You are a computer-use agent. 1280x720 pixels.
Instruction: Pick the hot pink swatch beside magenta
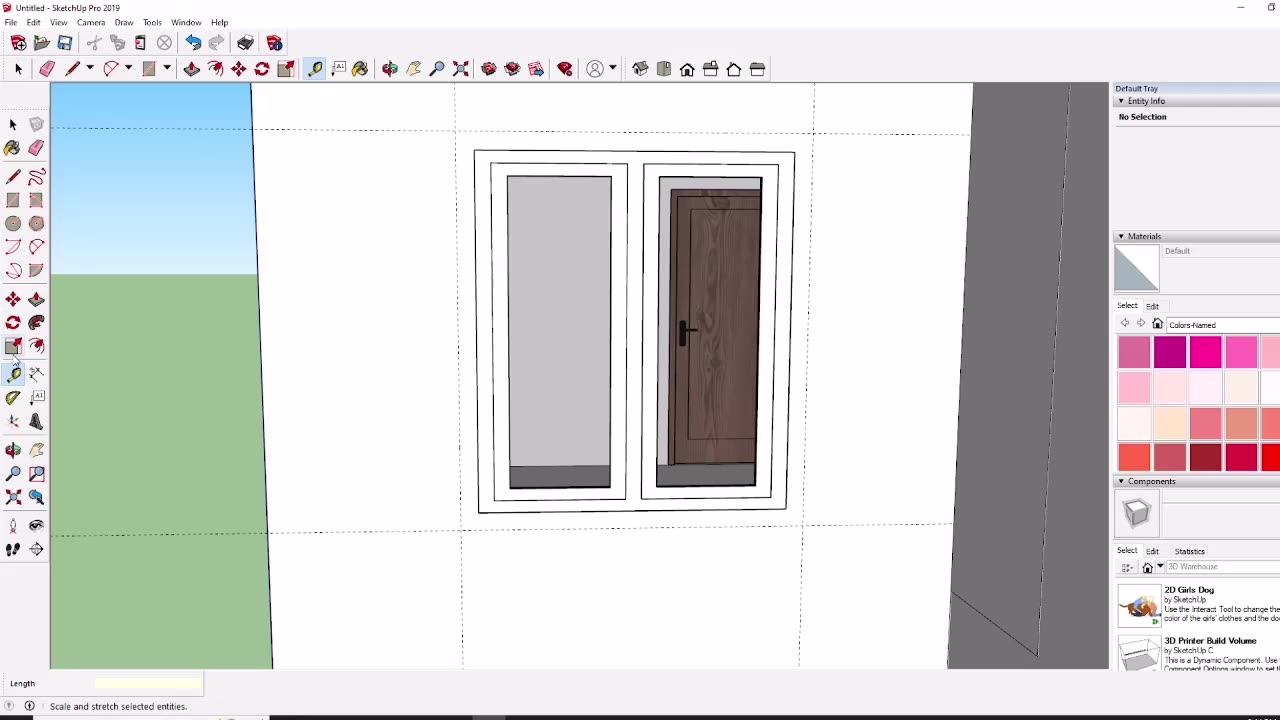point(1206,352)
